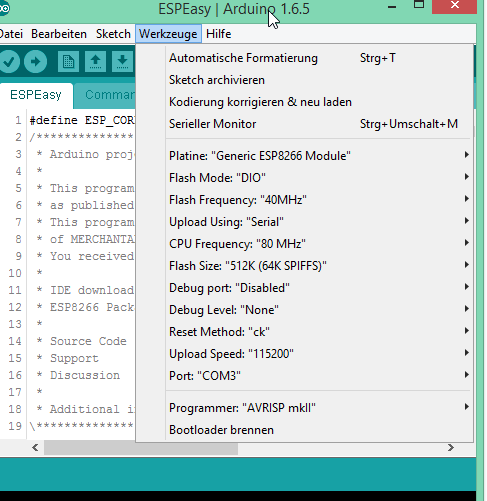
Task: Expand the Port COM3 submenu
Action: pos(304,376)
